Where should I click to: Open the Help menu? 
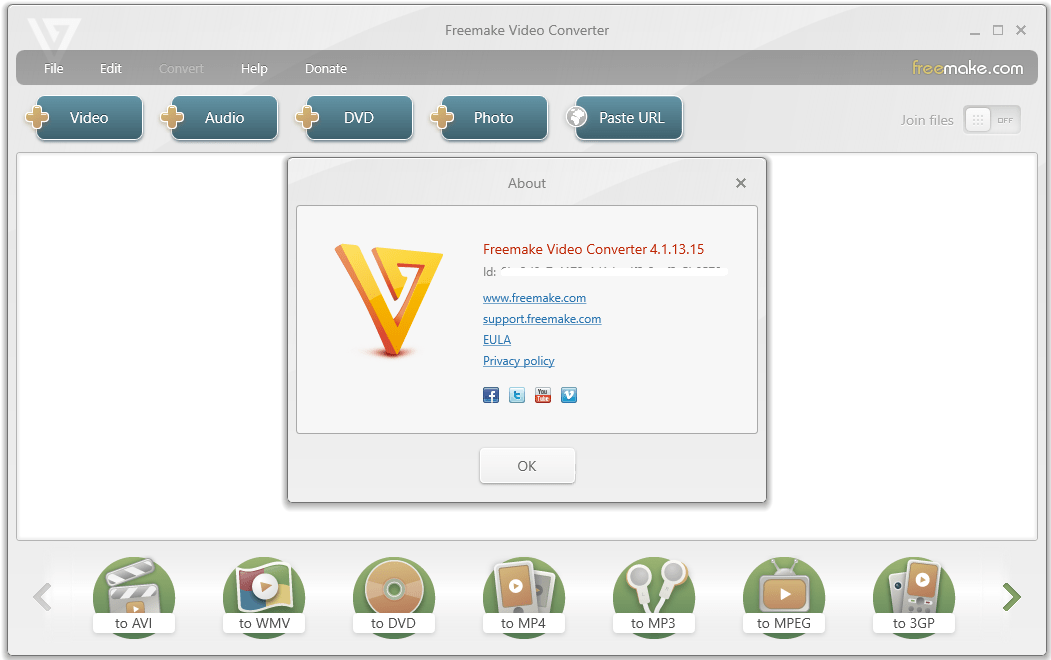(254, 68)
